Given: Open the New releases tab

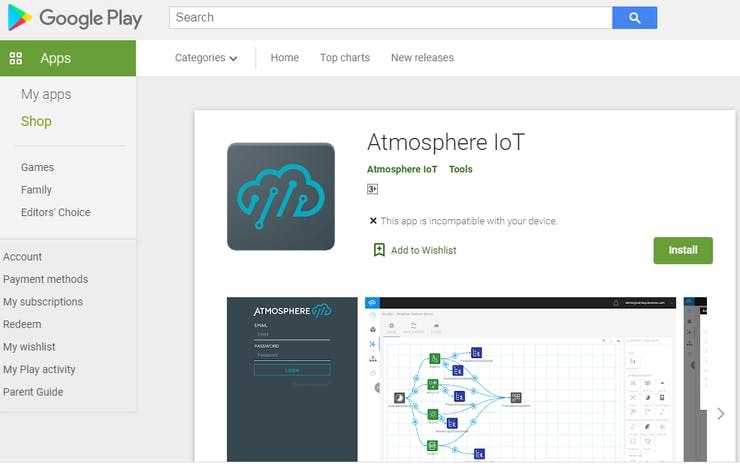Looking at the screenshot, I should (x=422, y=58).
